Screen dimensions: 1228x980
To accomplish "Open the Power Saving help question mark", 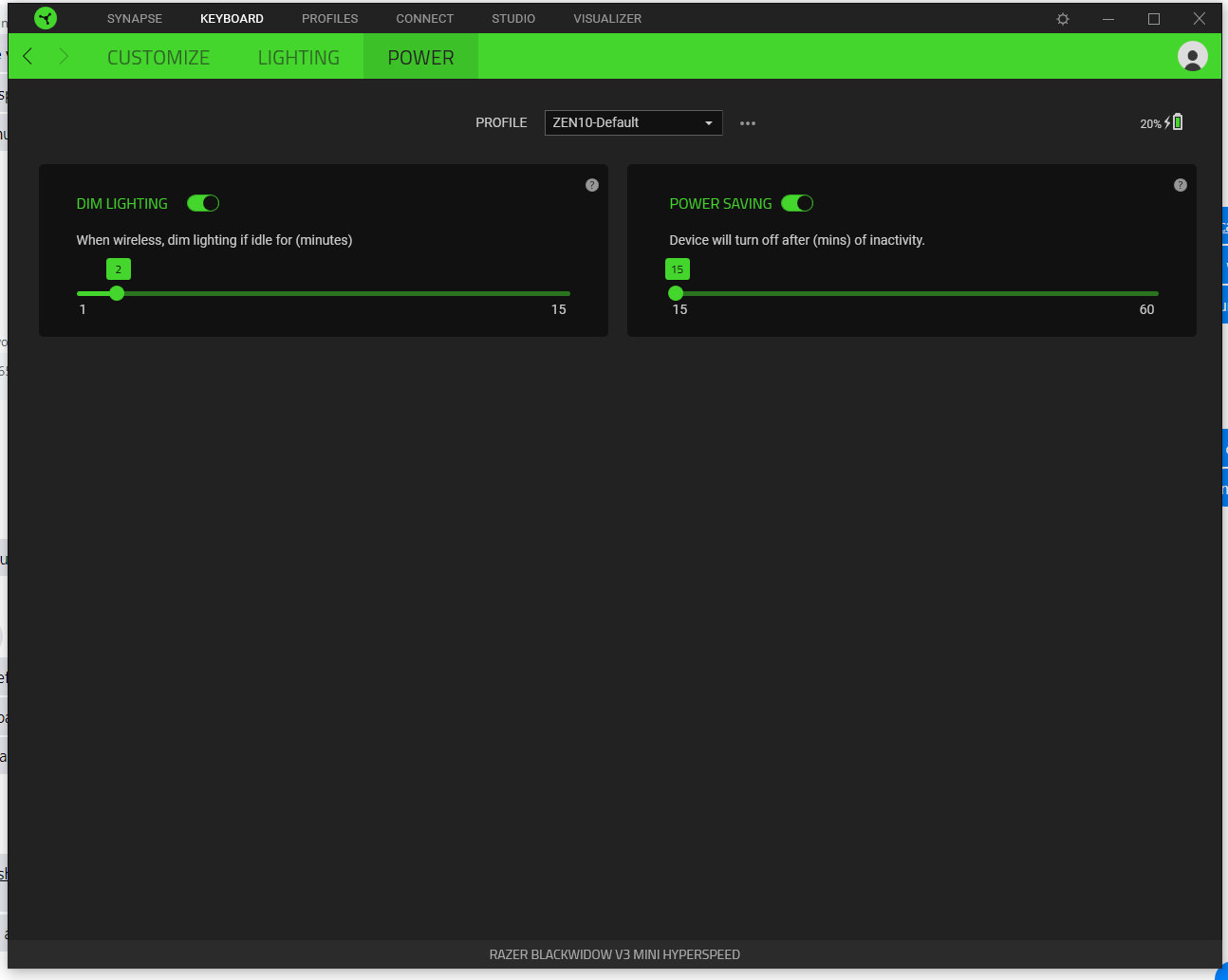I will [1181, 185].
